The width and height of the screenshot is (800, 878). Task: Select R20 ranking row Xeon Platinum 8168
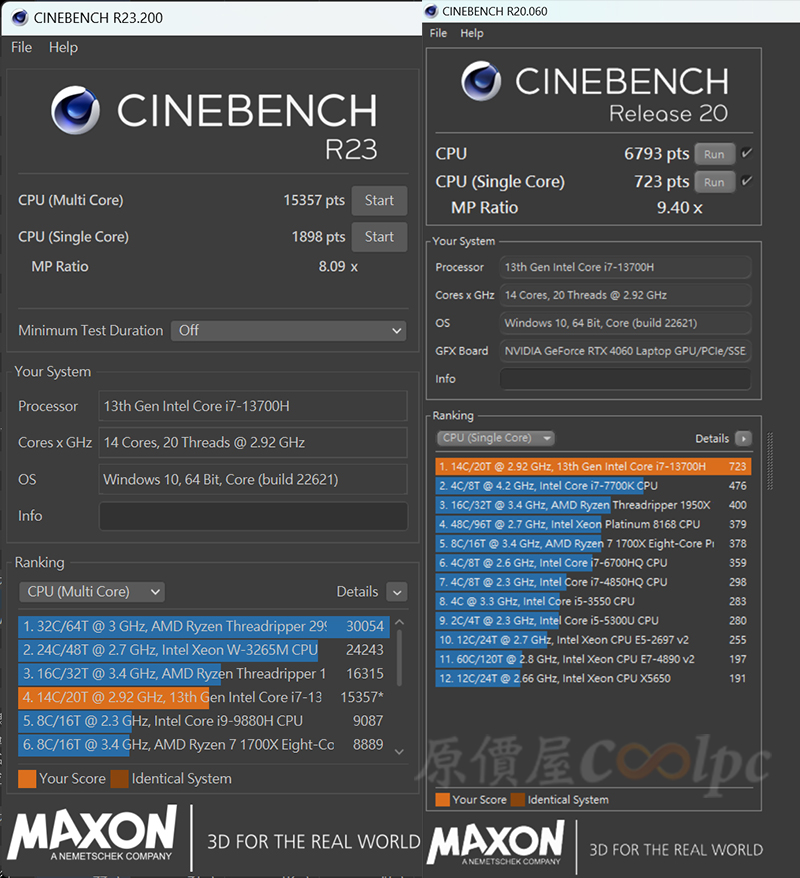(x=593, y=524)
